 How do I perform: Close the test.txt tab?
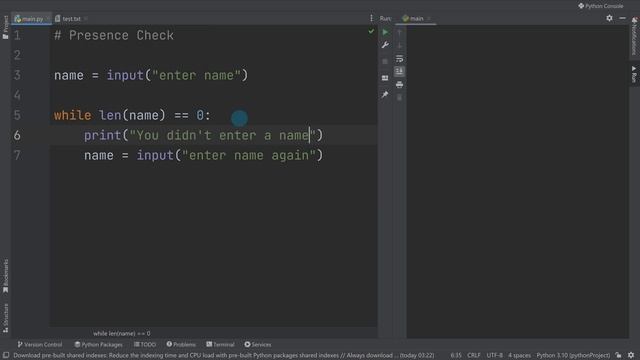click(x=85, y=19)
